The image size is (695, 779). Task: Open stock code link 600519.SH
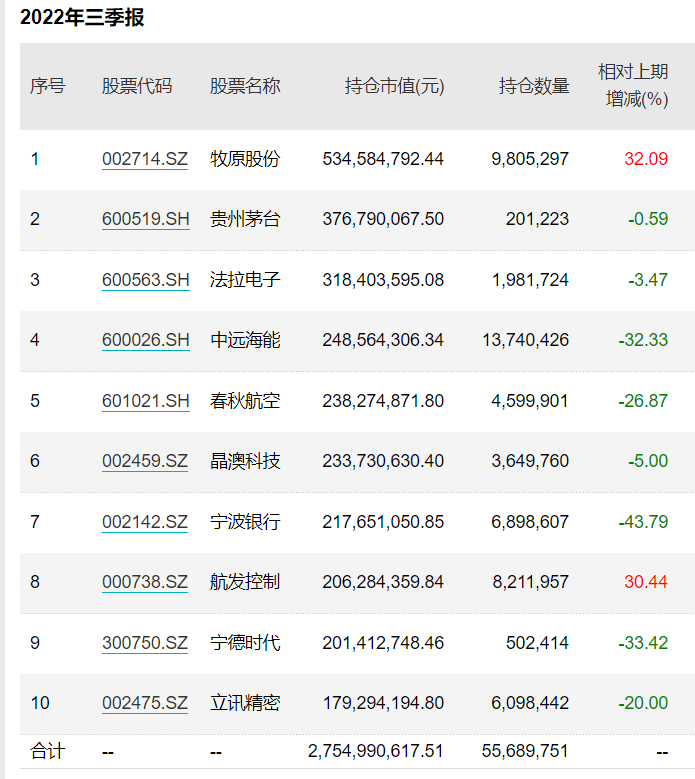[x=146, y=219]
